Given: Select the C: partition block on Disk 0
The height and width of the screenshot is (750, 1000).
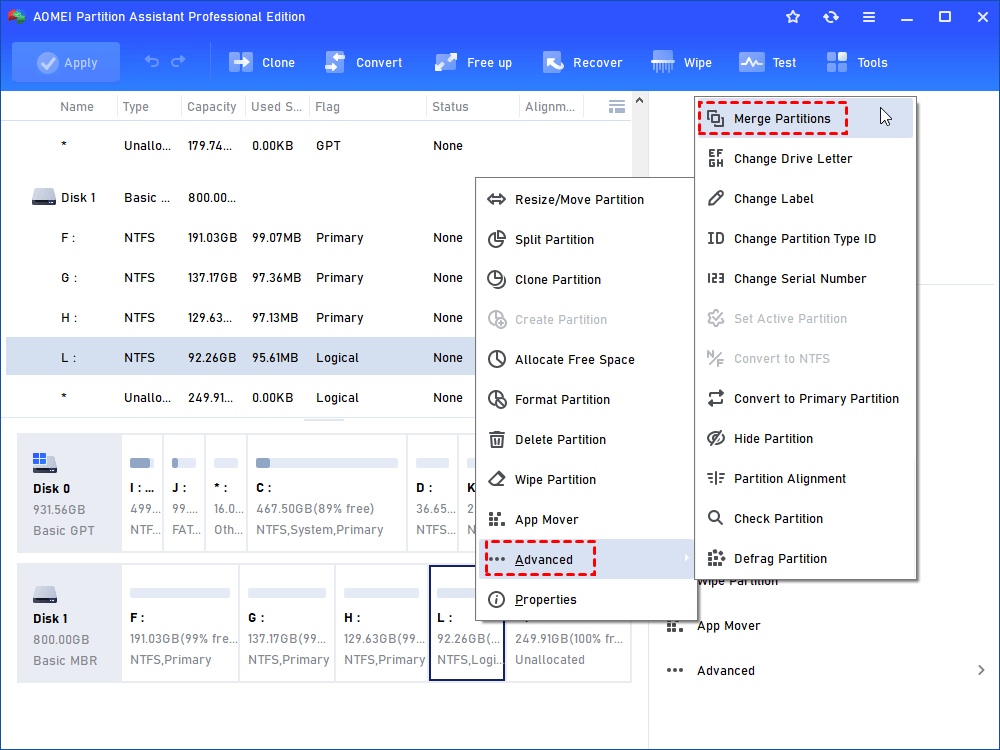Looking at the screenshot, I should [327, 494].
